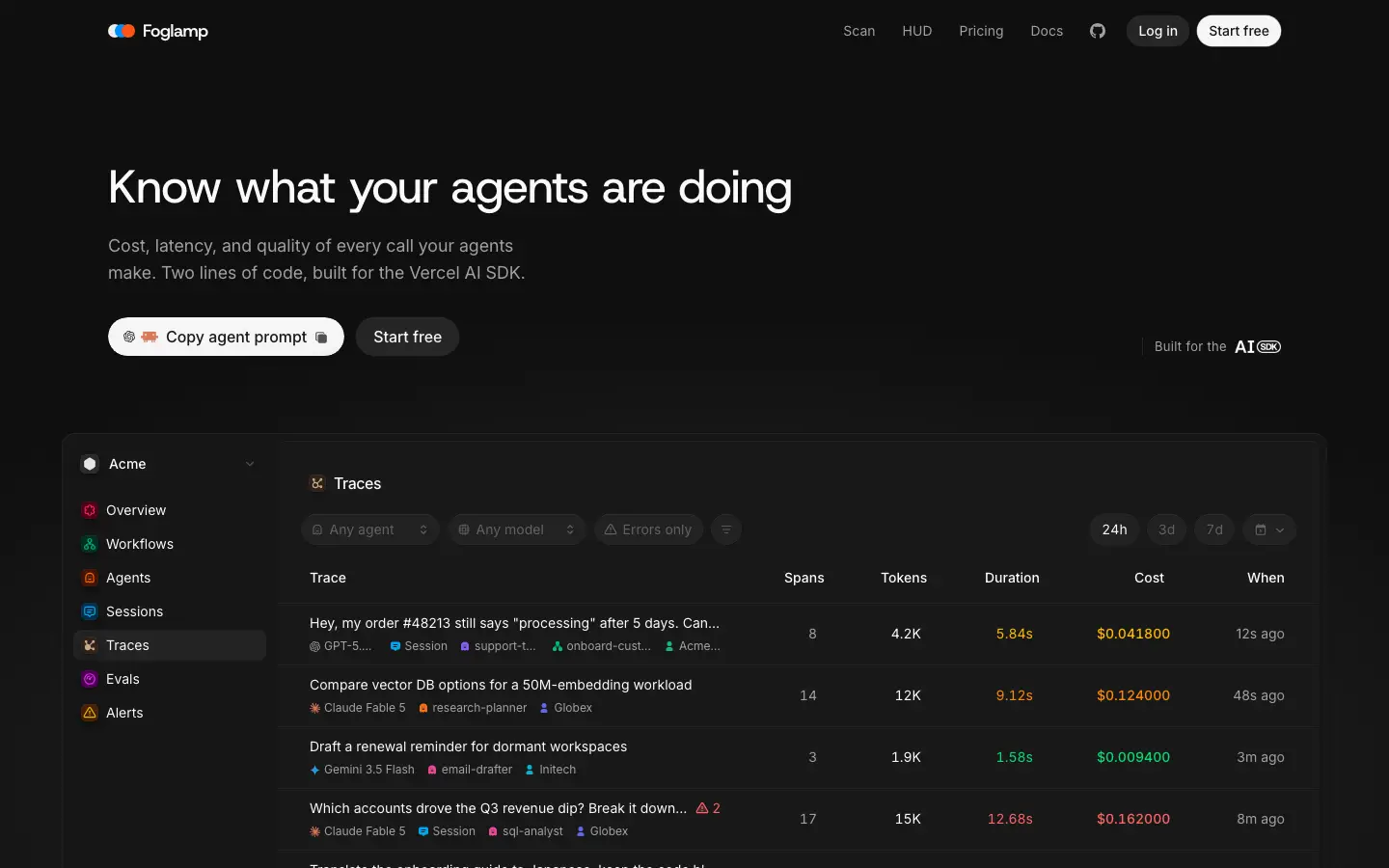Click Start free below the headline
Screen dimensions: 1389x868
click(x=407, y=337)
